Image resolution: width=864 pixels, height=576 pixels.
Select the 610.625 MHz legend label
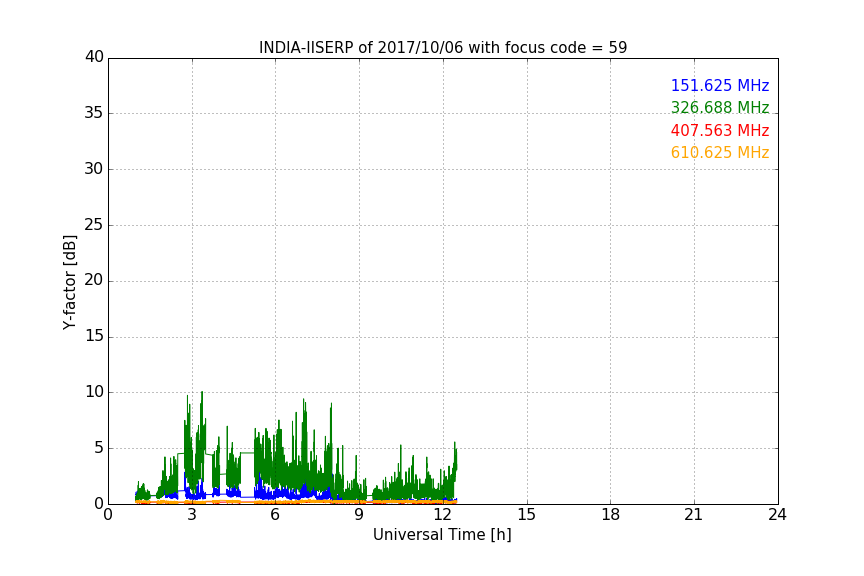(720, 152)
